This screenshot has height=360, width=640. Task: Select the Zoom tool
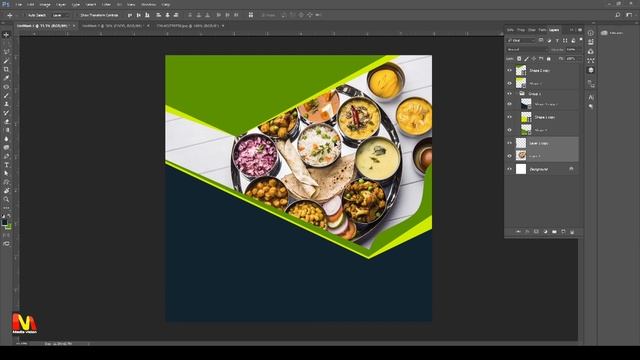(6, 199)
